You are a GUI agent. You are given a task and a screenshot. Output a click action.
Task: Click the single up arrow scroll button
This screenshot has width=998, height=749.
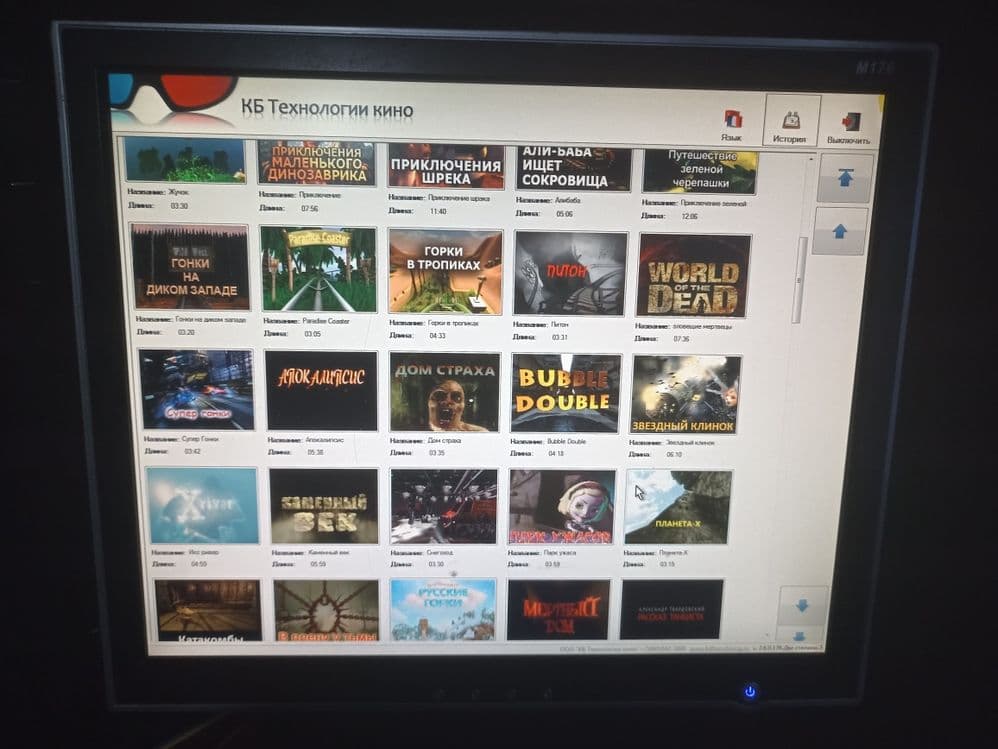840,232
